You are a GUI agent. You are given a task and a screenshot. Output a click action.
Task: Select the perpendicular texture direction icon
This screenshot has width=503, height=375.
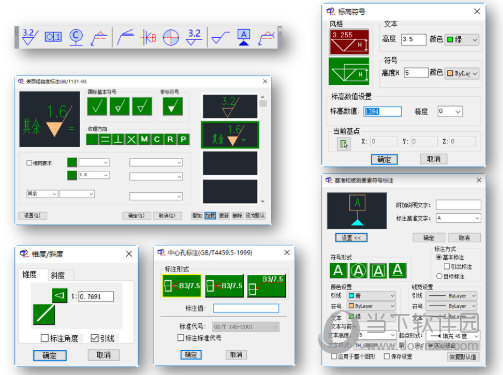pos(118,139)
